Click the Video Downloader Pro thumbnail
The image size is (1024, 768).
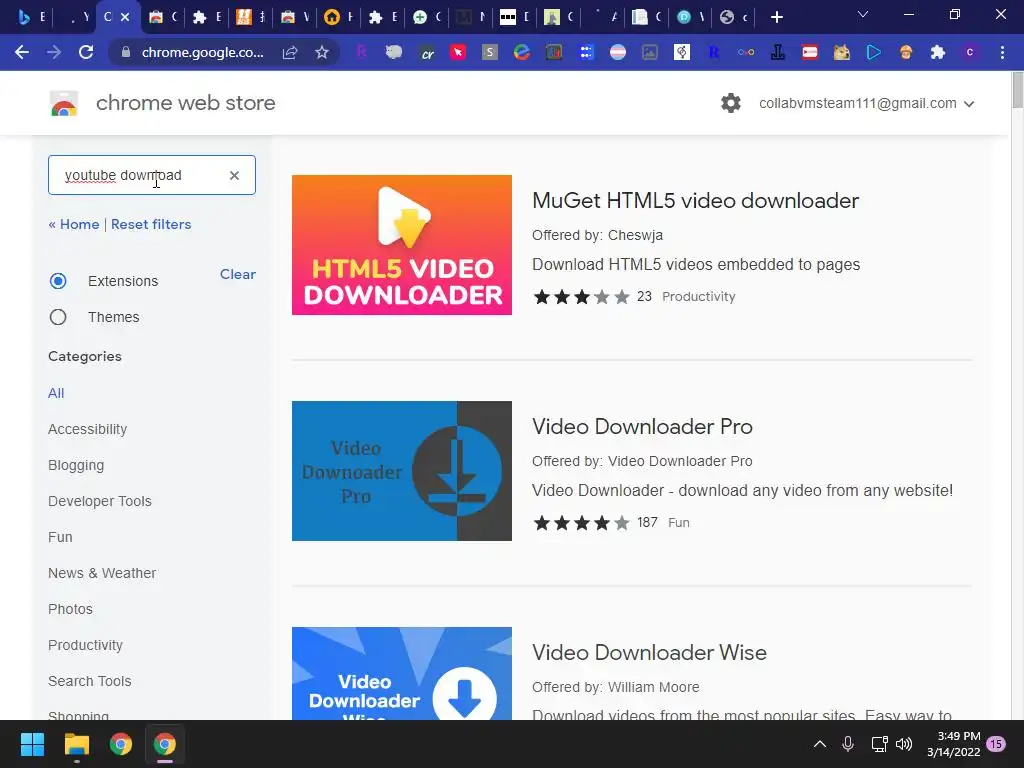[402, 471]
